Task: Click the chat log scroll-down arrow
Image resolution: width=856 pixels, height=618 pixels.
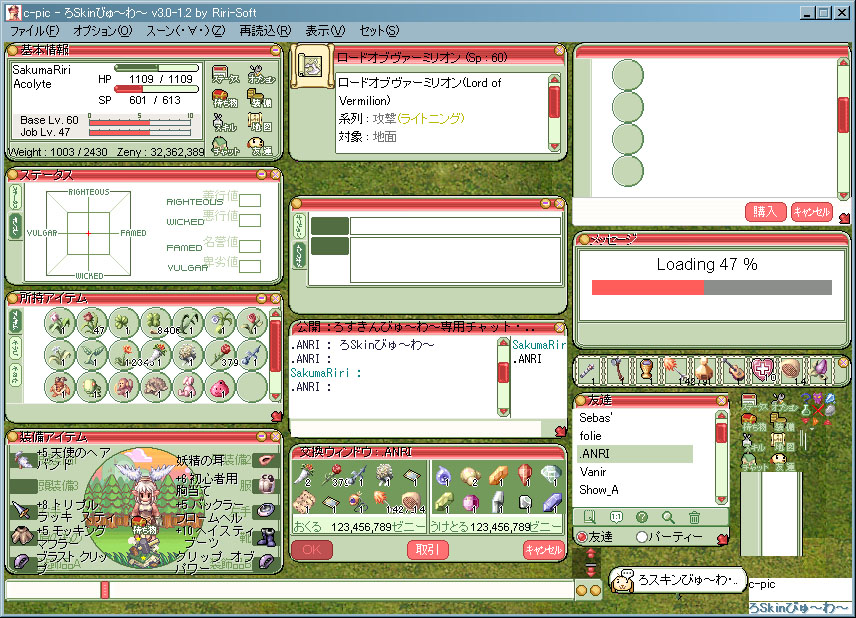Action: [503, 411]
